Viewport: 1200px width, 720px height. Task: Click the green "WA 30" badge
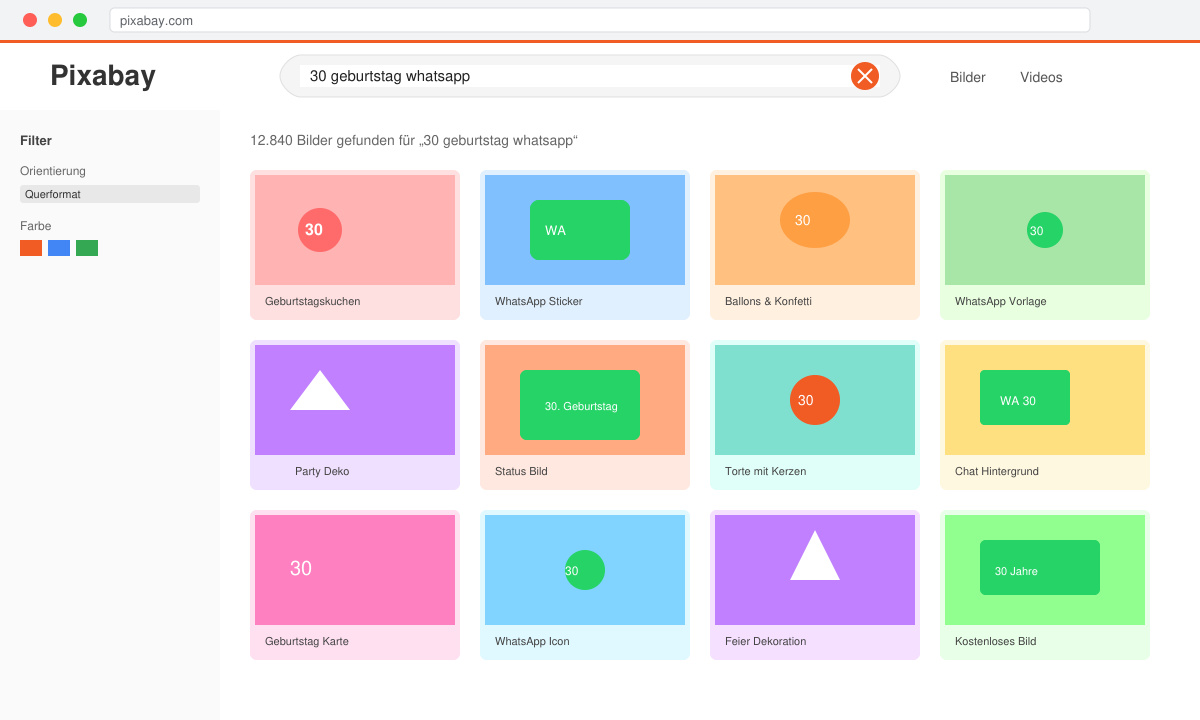[x=1025, y=397]
